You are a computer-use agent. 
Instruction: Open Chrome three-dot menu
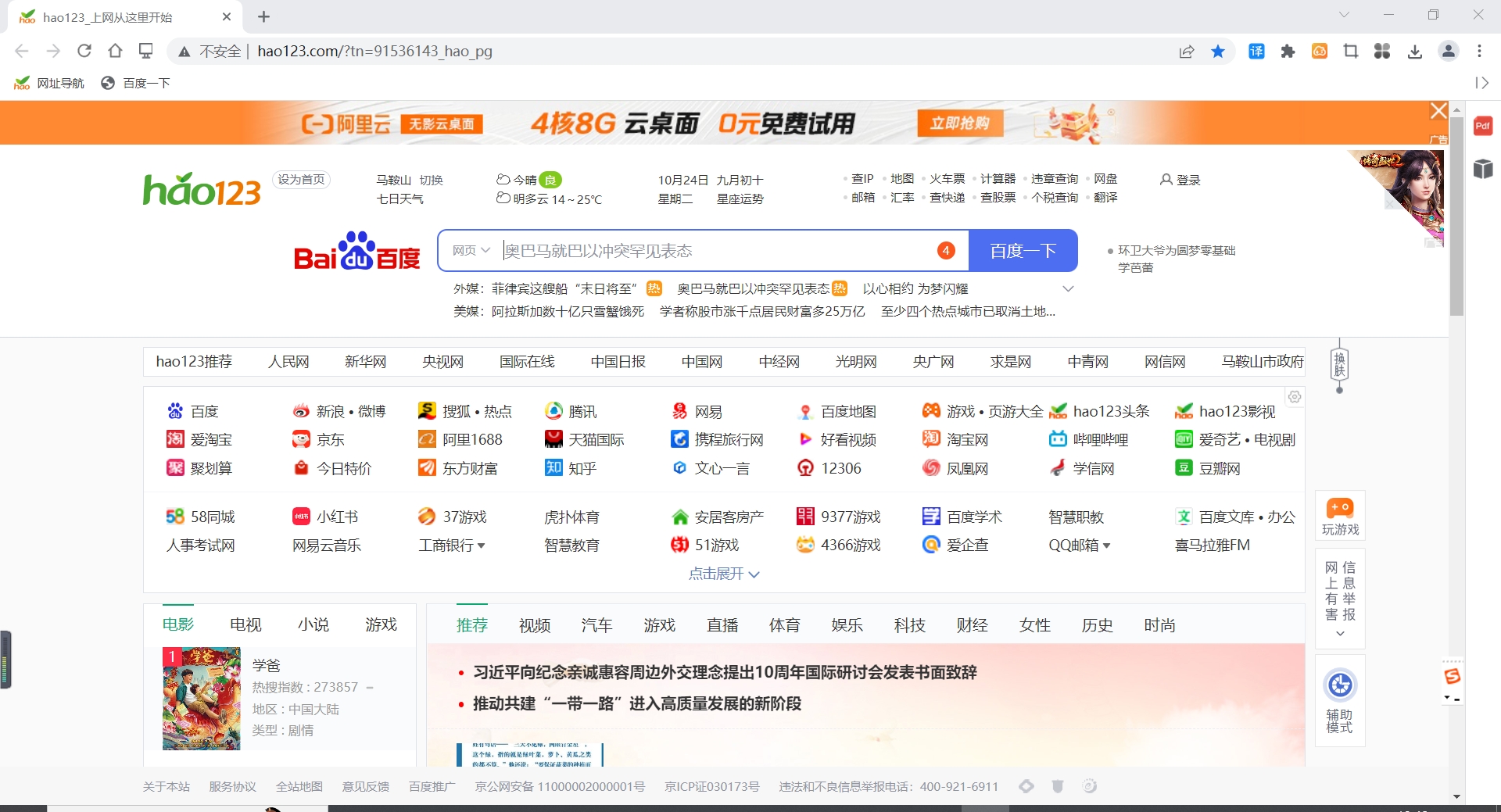(1479, 52)
